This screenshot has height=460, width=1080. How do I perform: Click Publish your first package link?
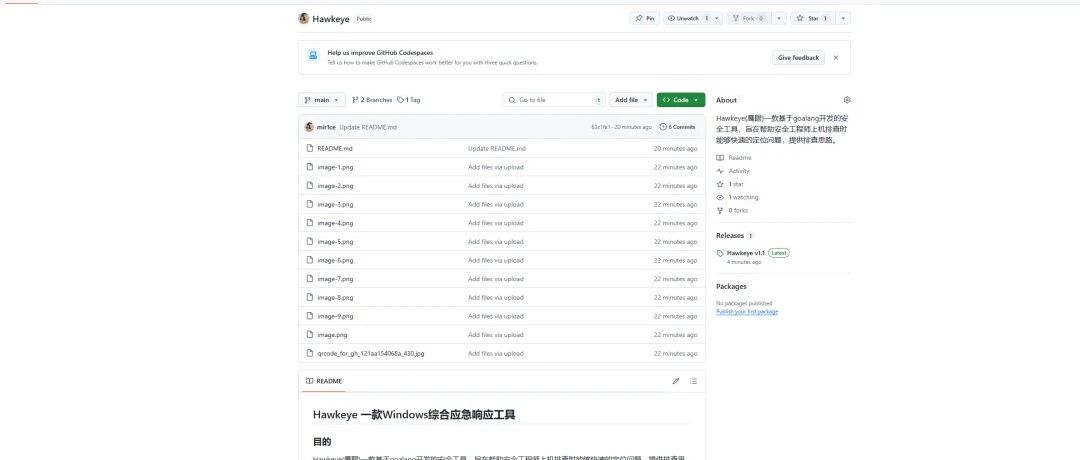point(747,312)
